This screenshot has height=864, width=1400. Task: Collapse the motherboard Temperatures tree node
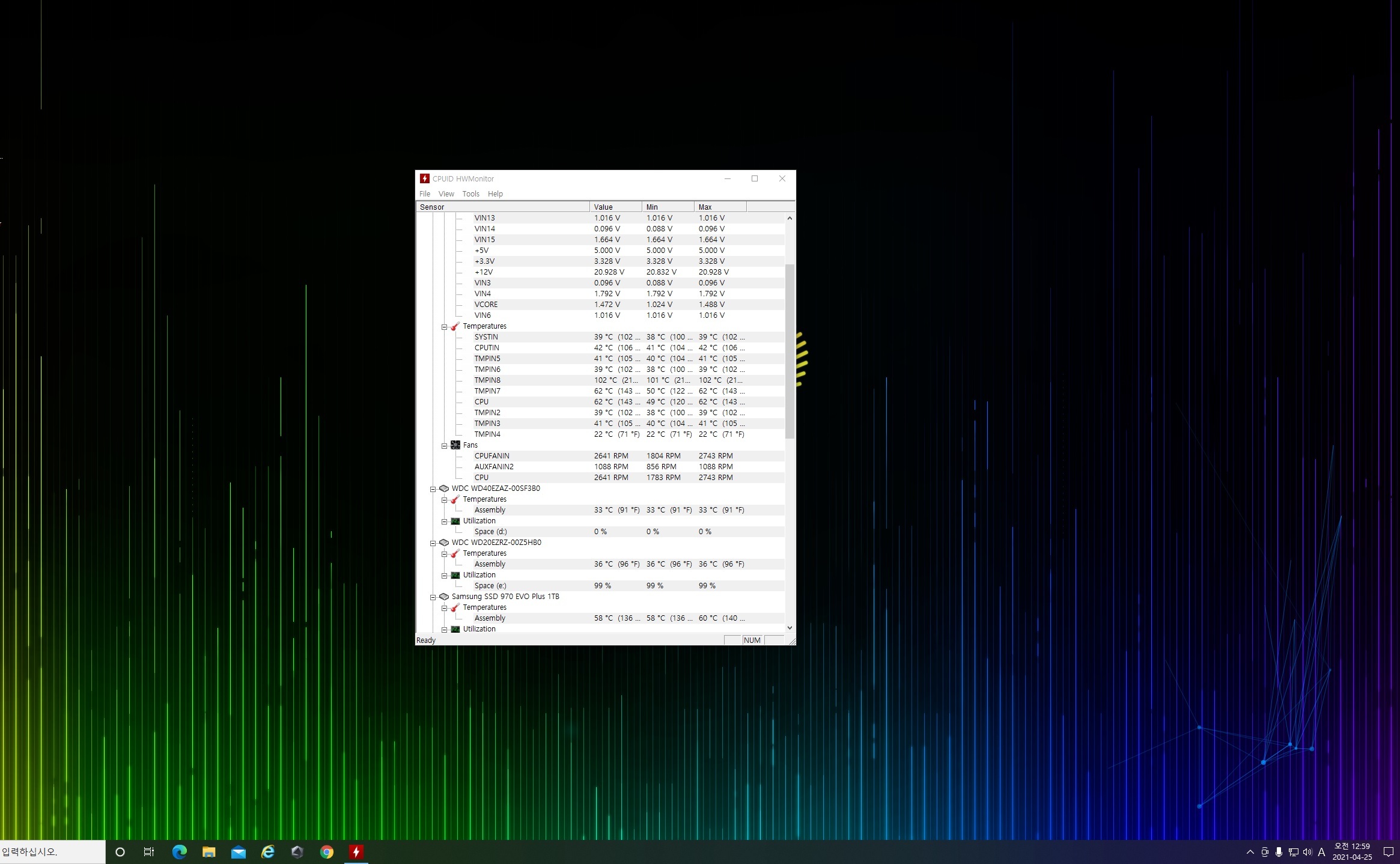tap(445, 327)
